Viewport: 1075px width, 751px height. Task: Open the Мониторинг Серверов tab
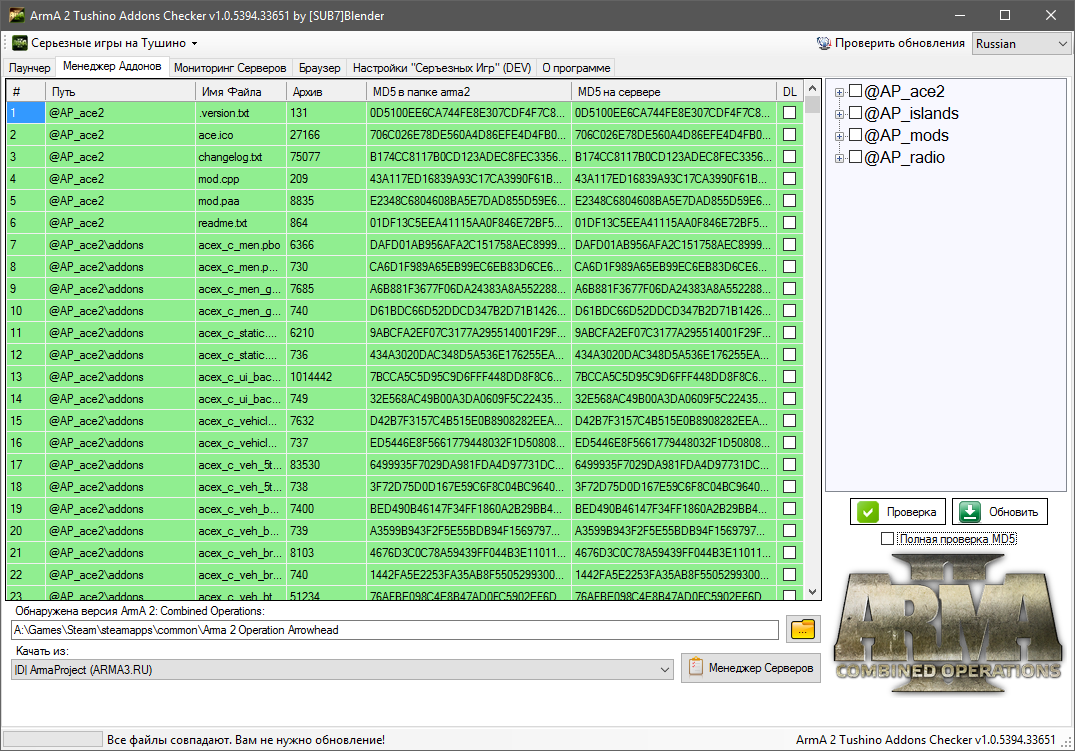tap(230, 68)
